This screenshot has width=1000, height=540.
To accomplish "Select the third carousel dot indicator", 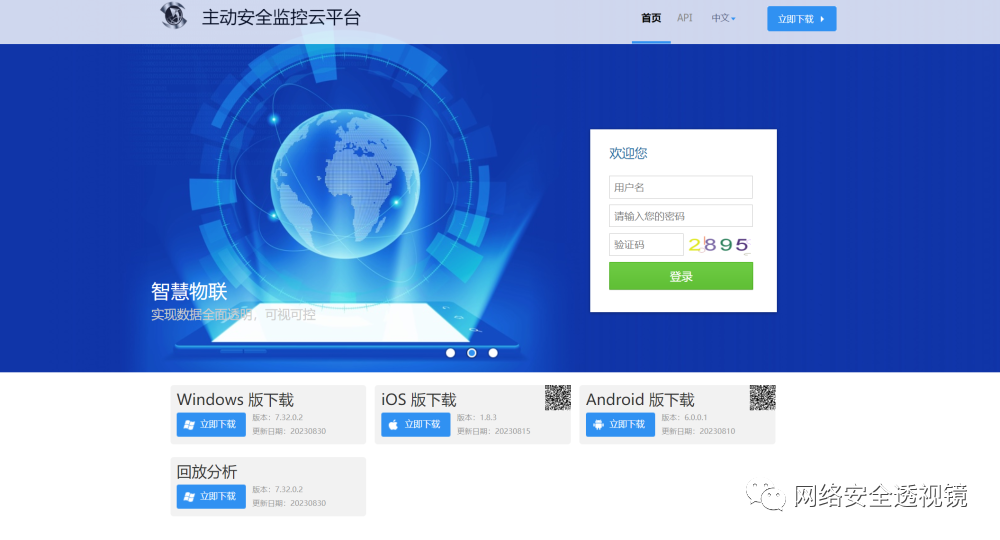I will tap(493, 353).
